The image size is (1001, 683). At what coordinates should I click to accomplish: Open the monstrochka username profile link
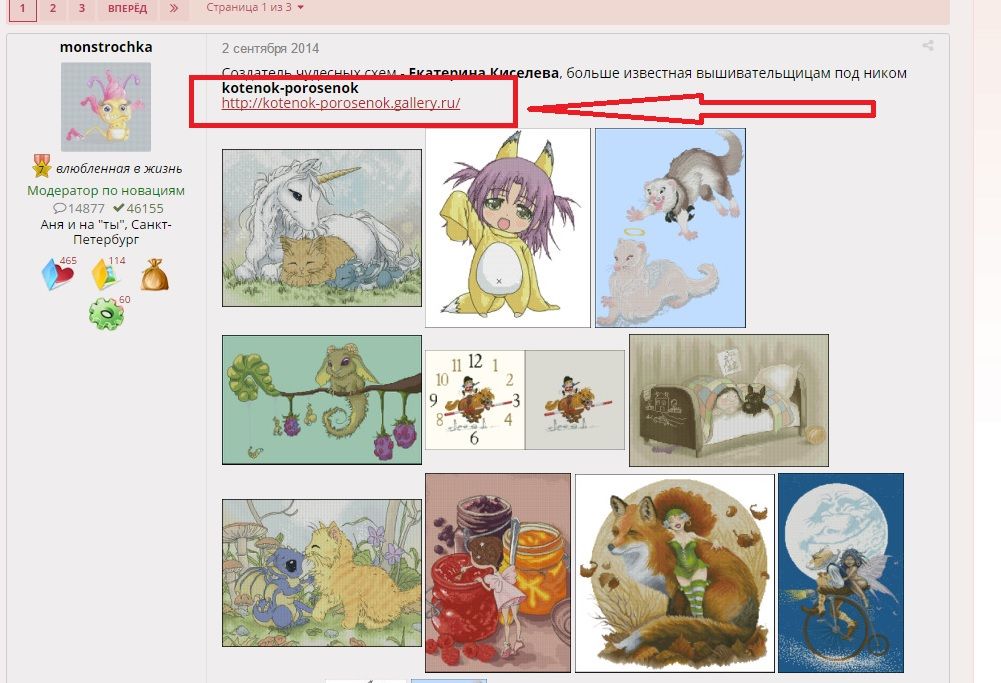pyautogui.click(x=106, y=47)
